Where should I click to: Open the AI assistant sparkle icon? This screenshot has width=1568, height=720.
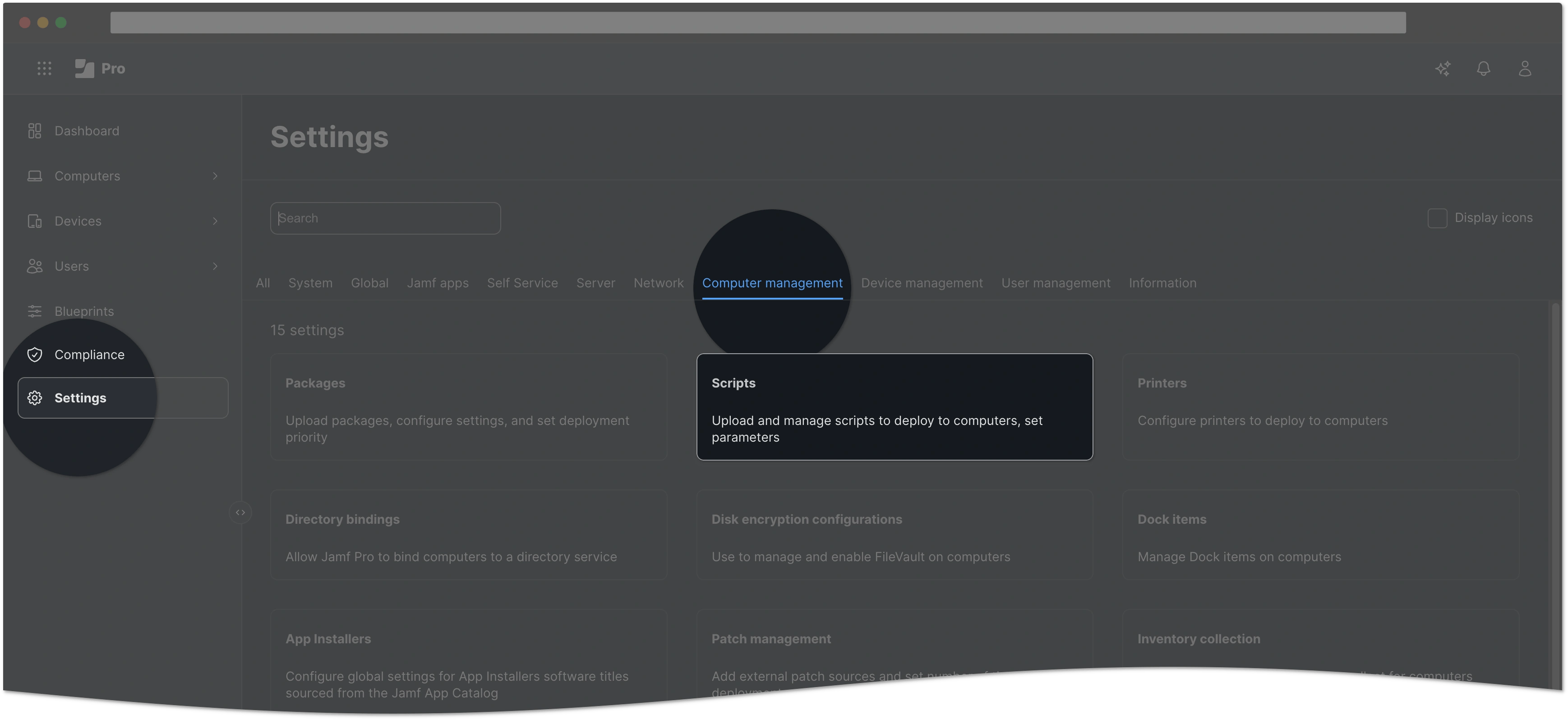point(1443,68)
